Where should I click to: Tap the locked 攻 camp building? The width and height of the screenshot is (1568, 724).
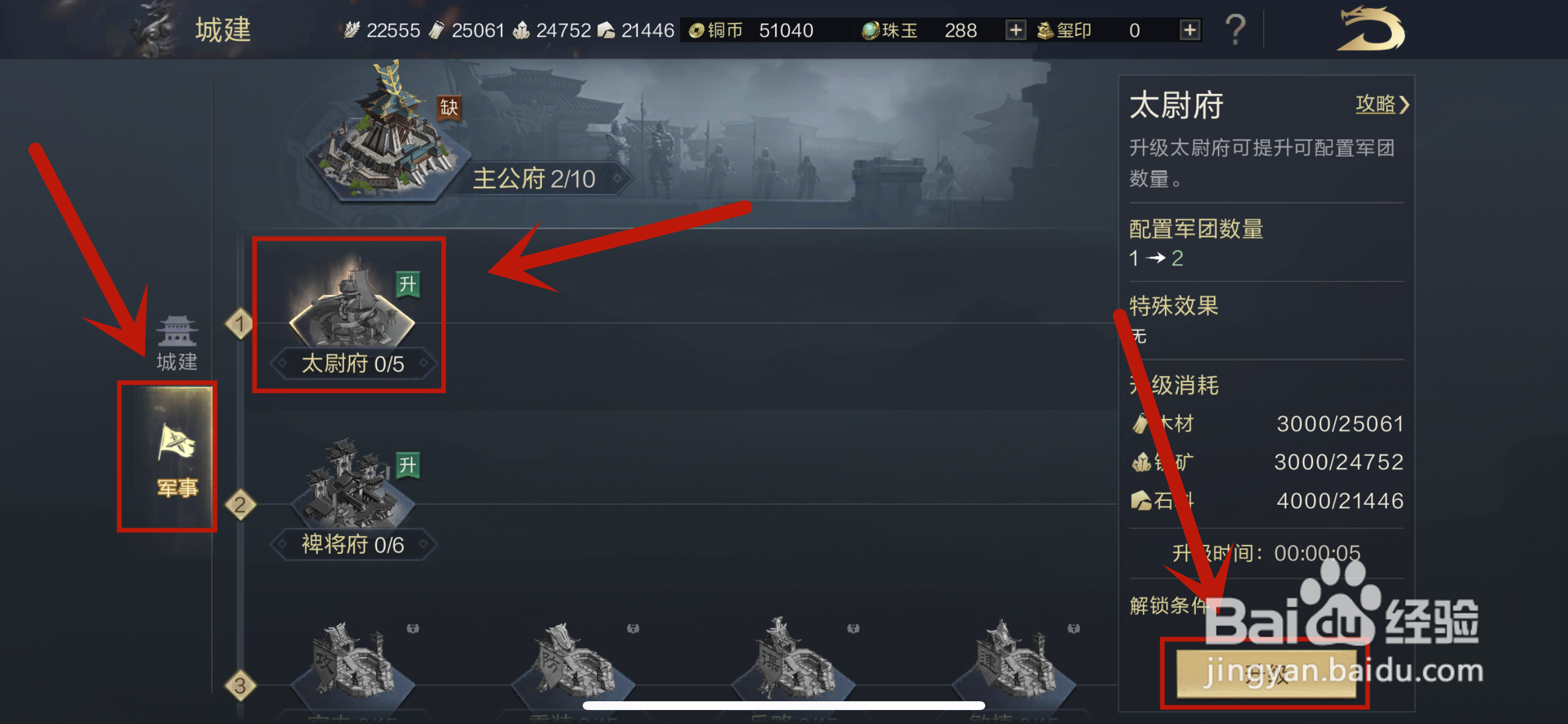click(x=352, y=660)
